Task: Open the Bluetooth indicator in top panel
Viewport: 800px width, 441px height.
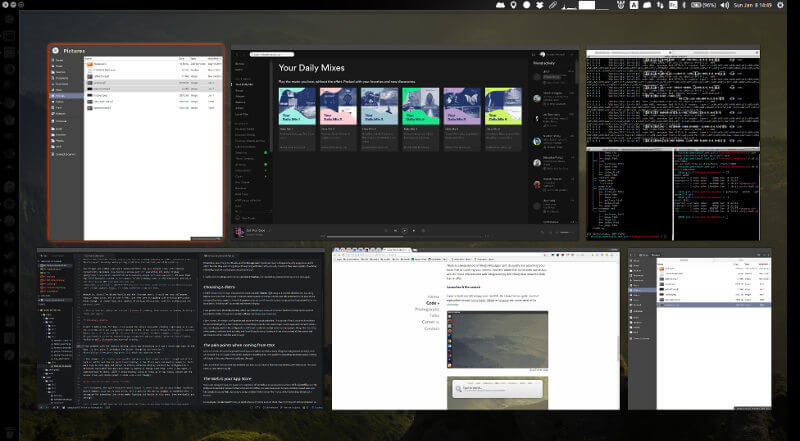Action: coord(684,5)
